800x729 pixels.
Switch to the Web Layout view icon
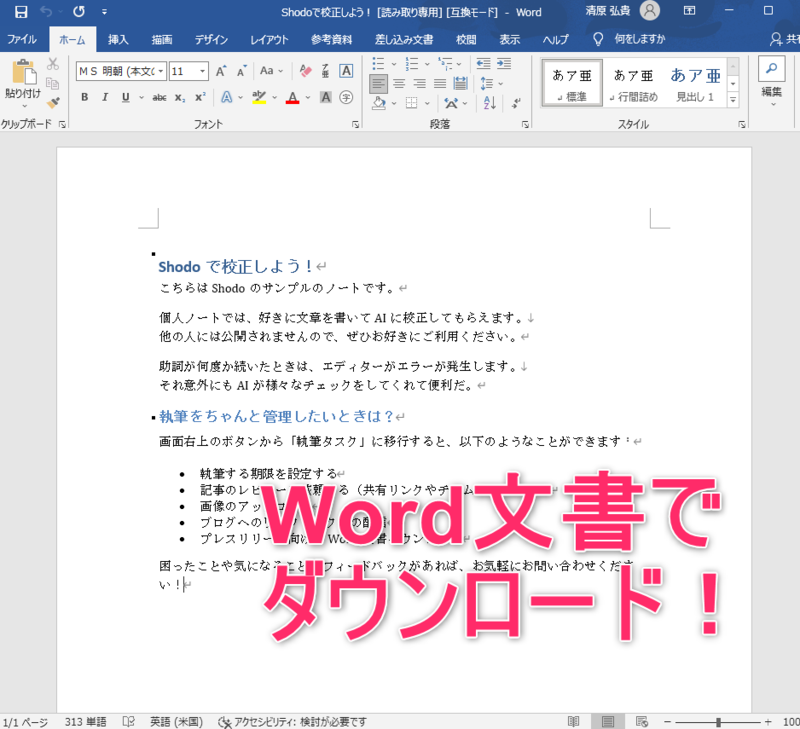(641, 721)
